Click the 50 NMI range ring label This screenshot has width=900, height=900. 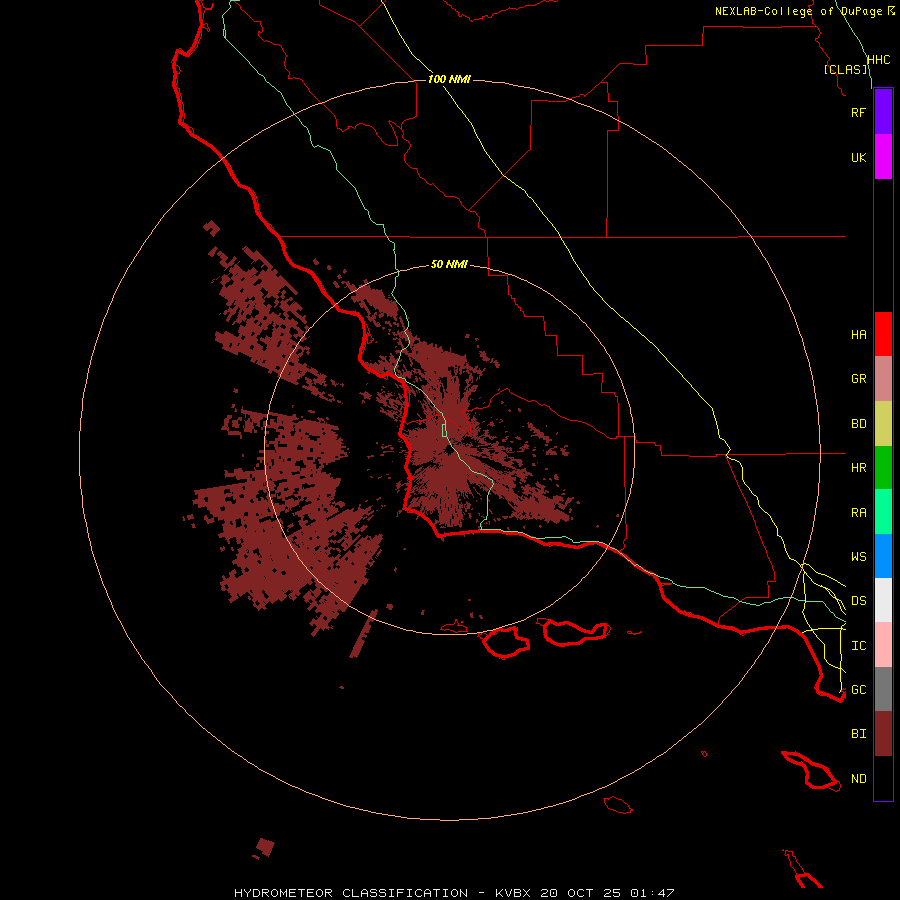(x=449, y=264)
